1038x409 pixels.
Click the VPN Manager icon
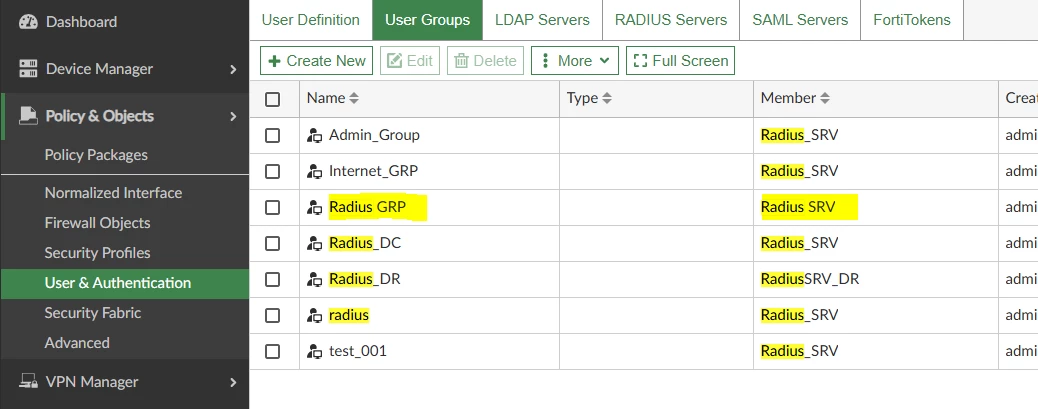pos(28,382)
